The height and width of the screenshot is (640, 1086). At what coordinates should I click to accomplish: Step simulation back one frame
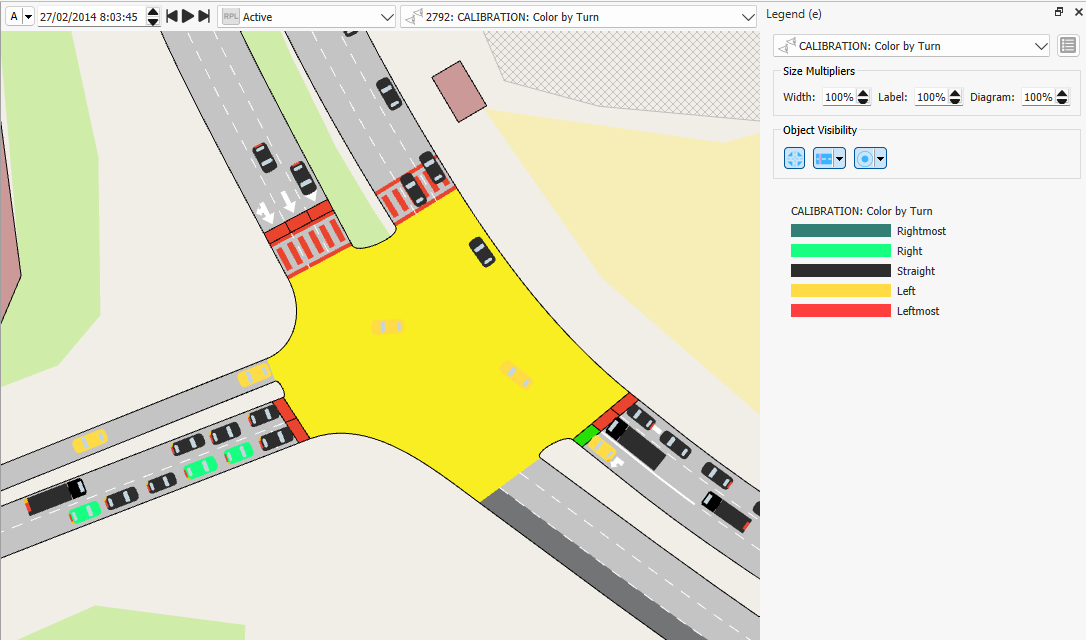pos(171,16)
